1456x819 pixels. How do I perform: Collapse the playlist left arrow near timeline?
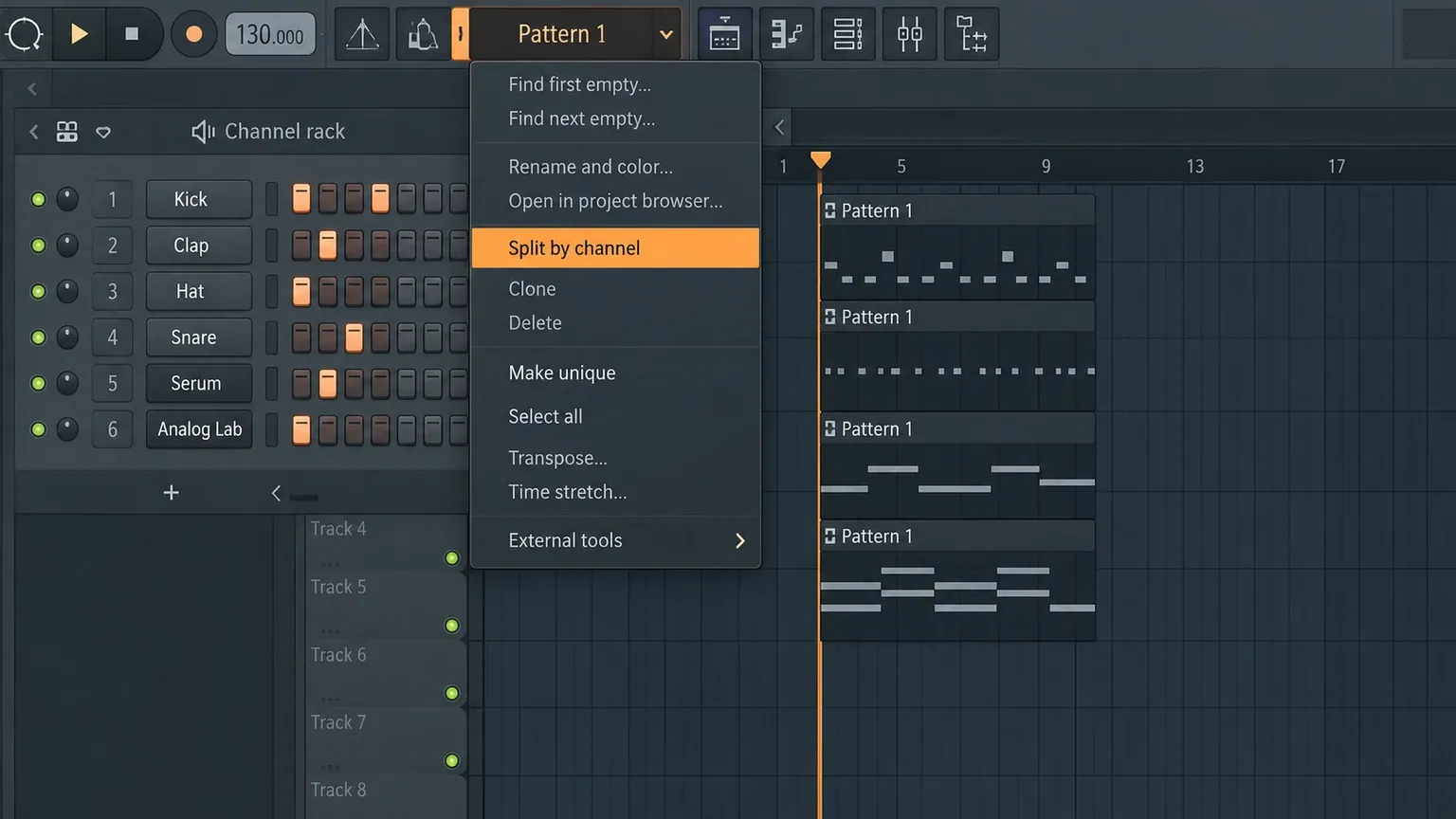coord(779,127)
